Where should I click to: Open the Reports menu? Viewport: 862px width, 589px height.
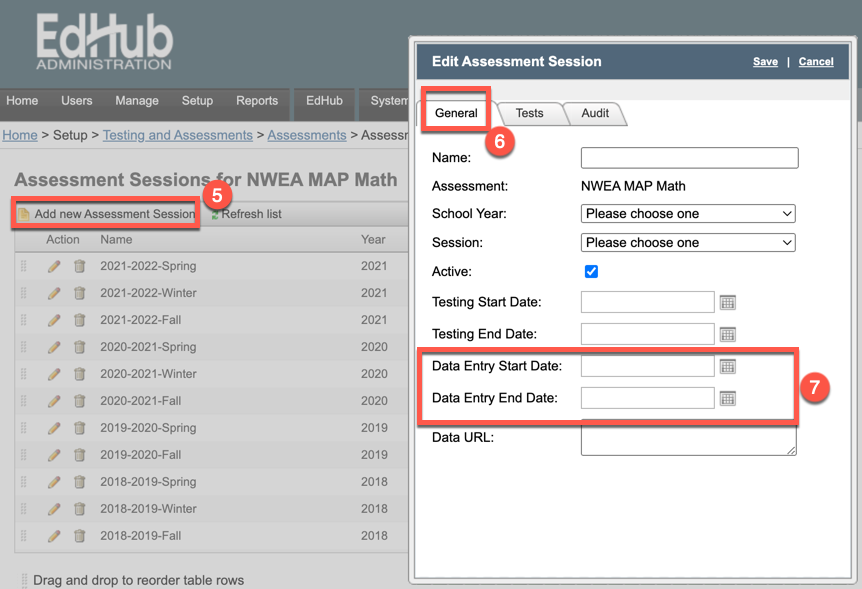pos(257,101)
